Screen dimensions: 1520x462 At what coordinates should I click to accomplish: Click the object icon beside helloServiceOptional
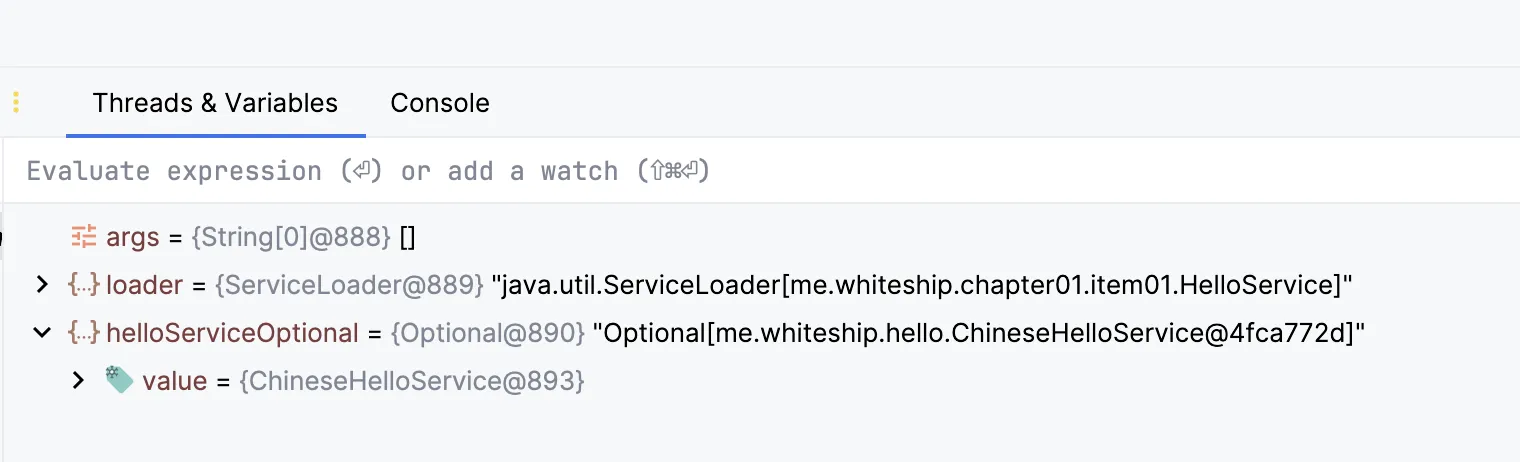coord(83,333)
